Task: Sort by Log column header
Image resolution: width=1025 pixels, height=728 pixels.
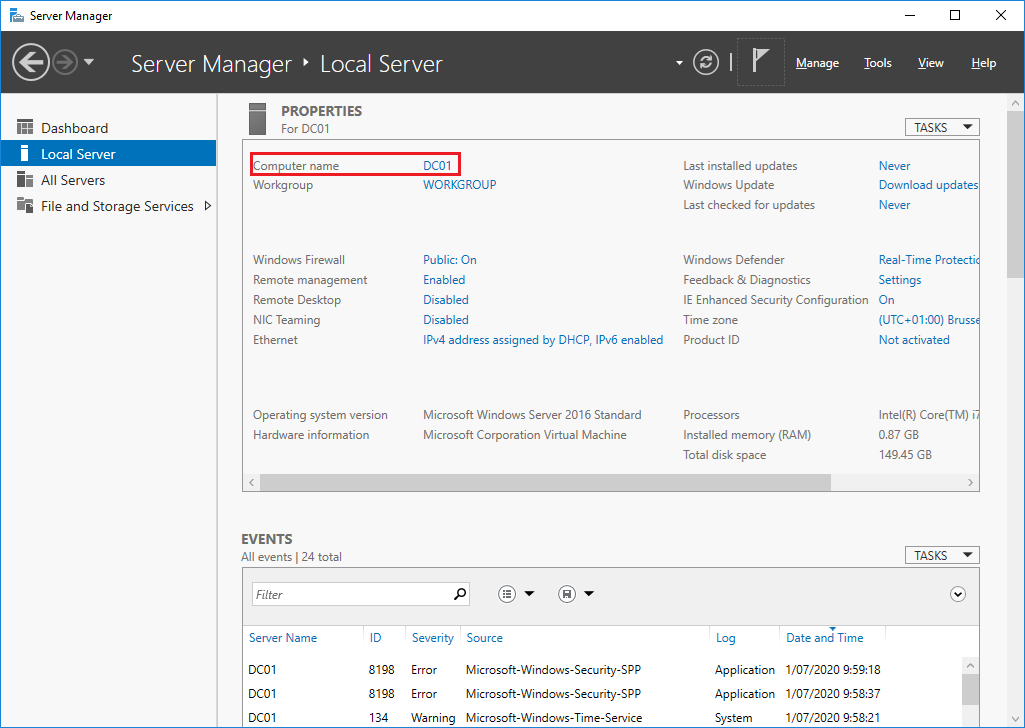Action: click(x=726, y=638)
